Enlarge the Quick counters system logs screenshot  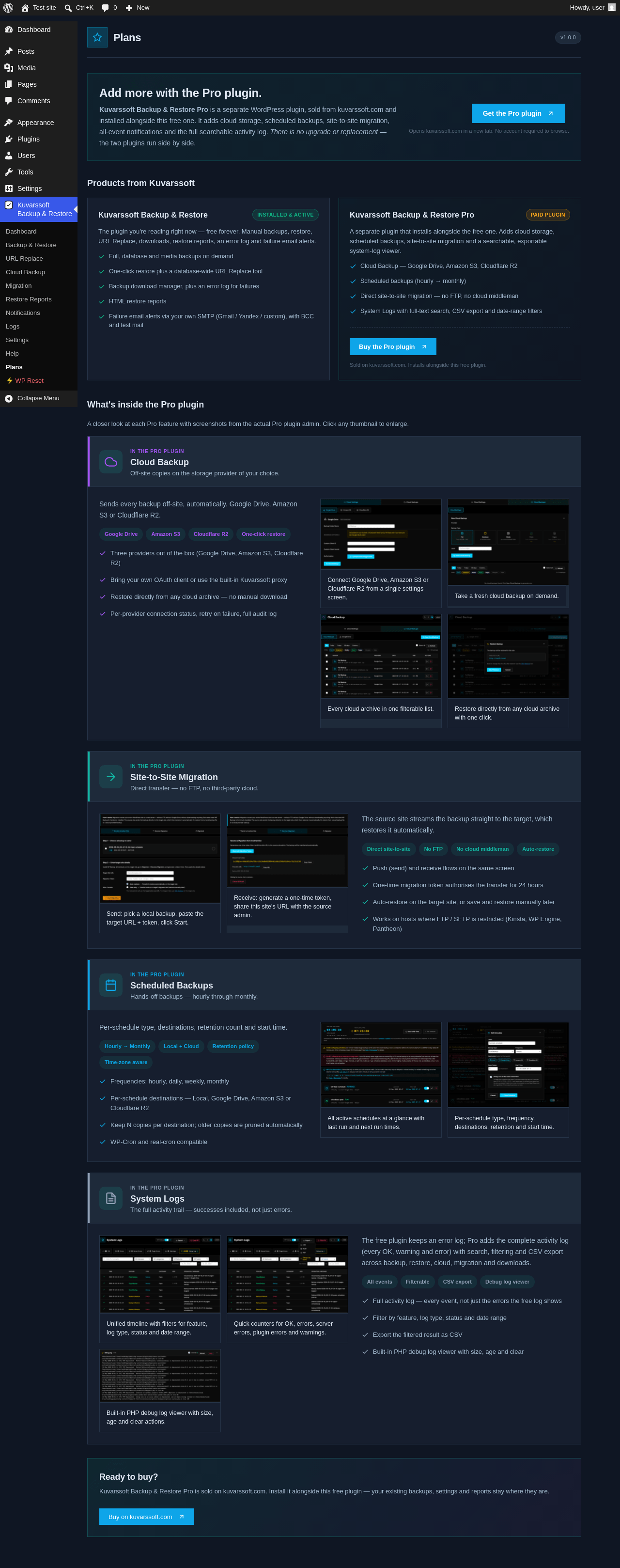287,1274
